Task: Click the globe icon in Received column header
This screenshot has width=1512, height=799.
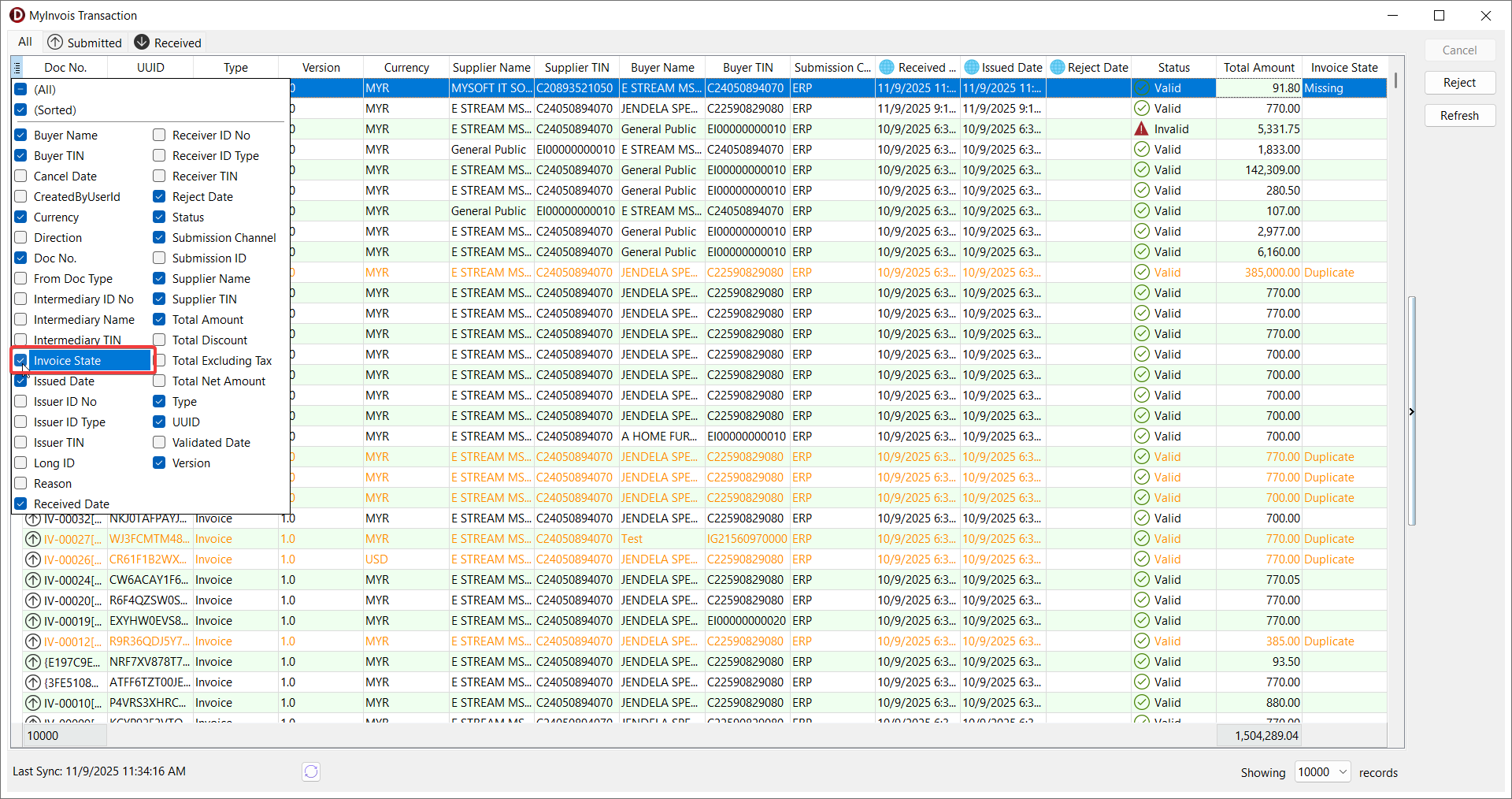Action: [887, 68]
